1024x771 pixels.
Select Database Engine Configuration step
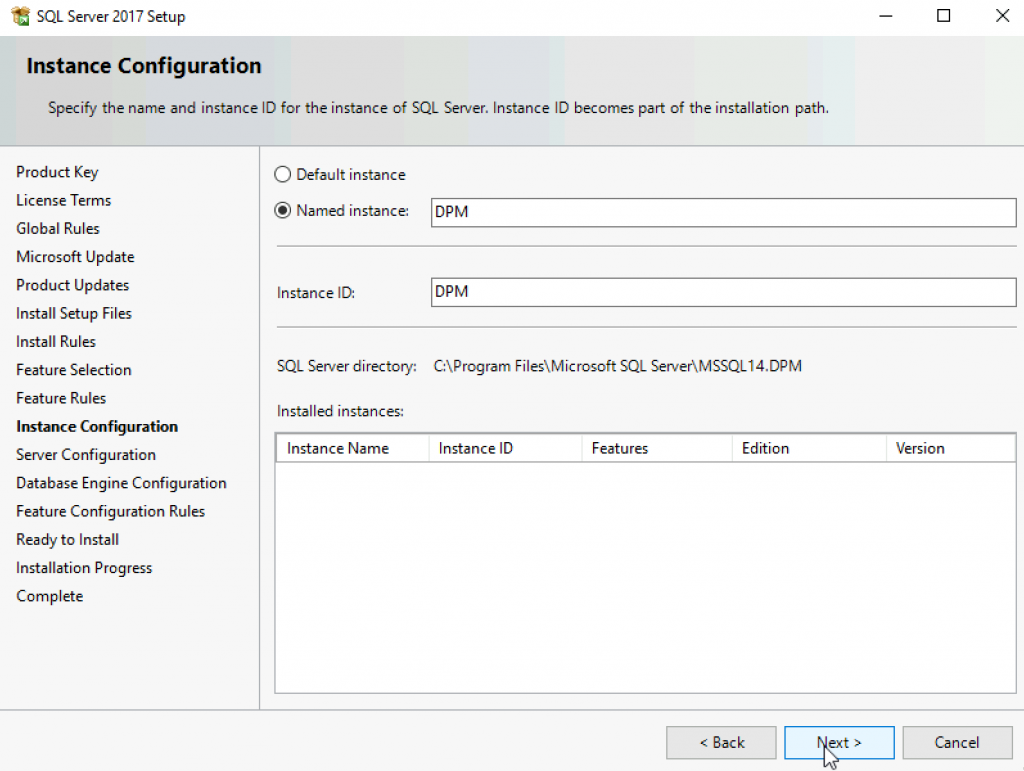[121, 483]
